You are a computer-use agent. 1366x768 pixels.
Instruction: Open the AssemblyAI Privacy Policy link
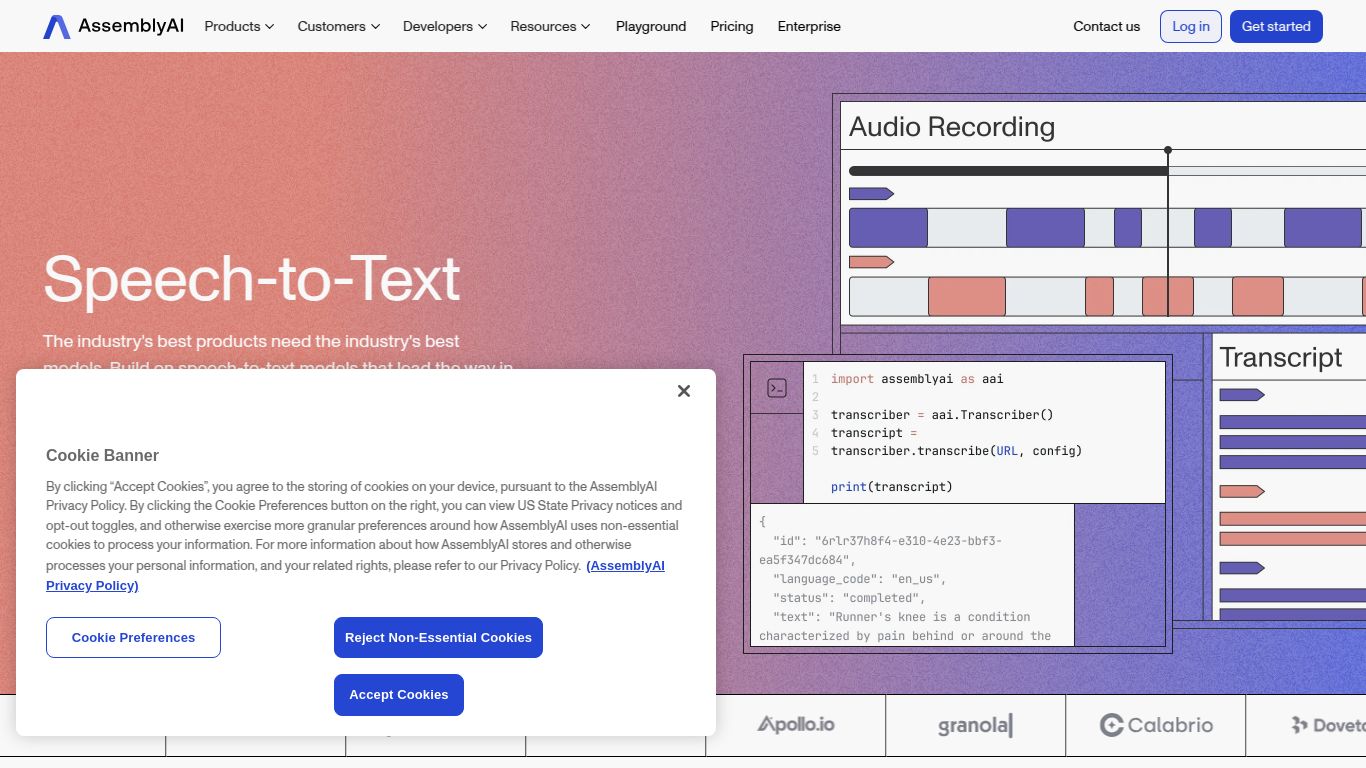(x=625, y=565)
